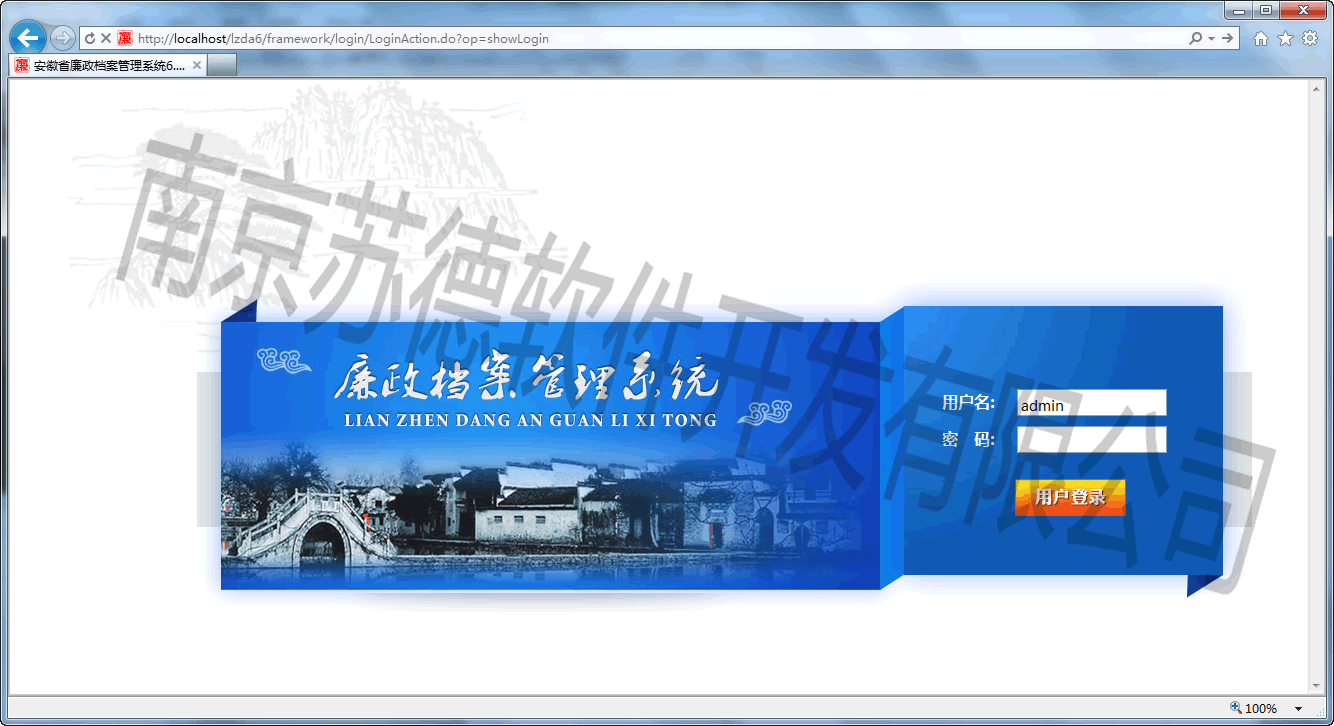1334x726 pixels.
Task: Click the page scrollbar down arrow
Action: [1316, 687]
